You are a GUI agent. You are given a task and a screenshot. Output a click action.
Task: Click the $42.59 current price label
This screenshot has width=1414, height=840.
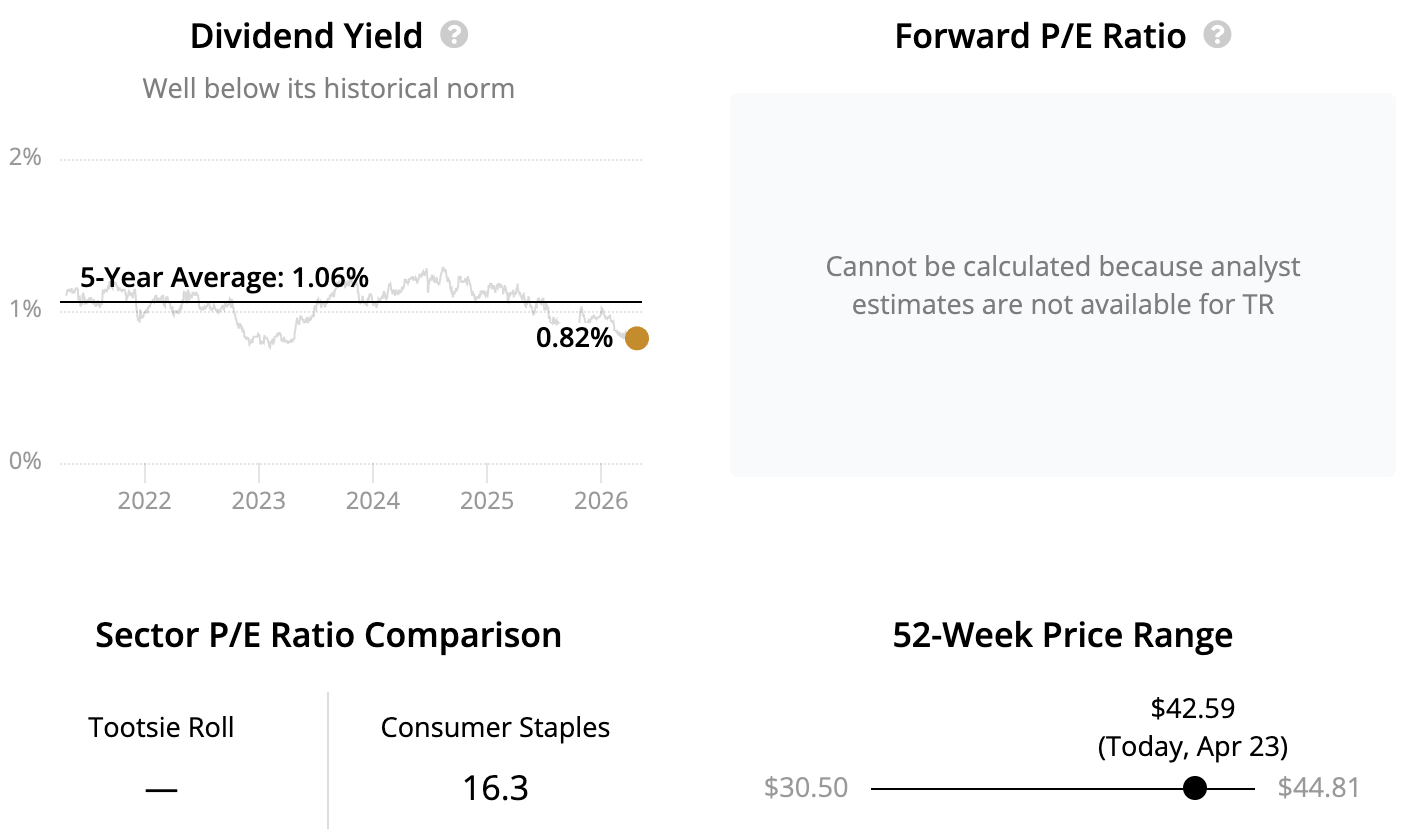(1193, 709)
